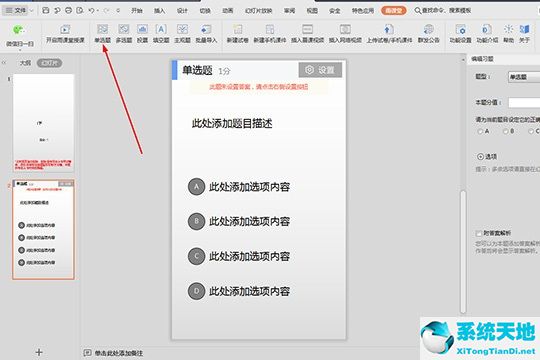Click option D text on the slide
Viewport: 540px width, 360px height.
(x=249, y=291)
